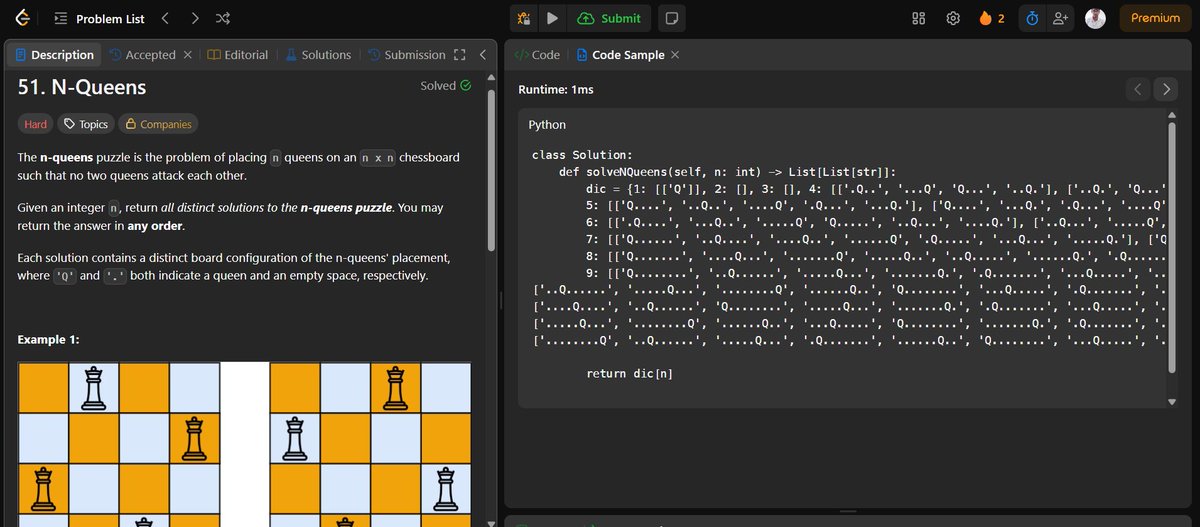
Task: Close the Code Sample tab
Action: pyautogui.click(x=675, y=55)
